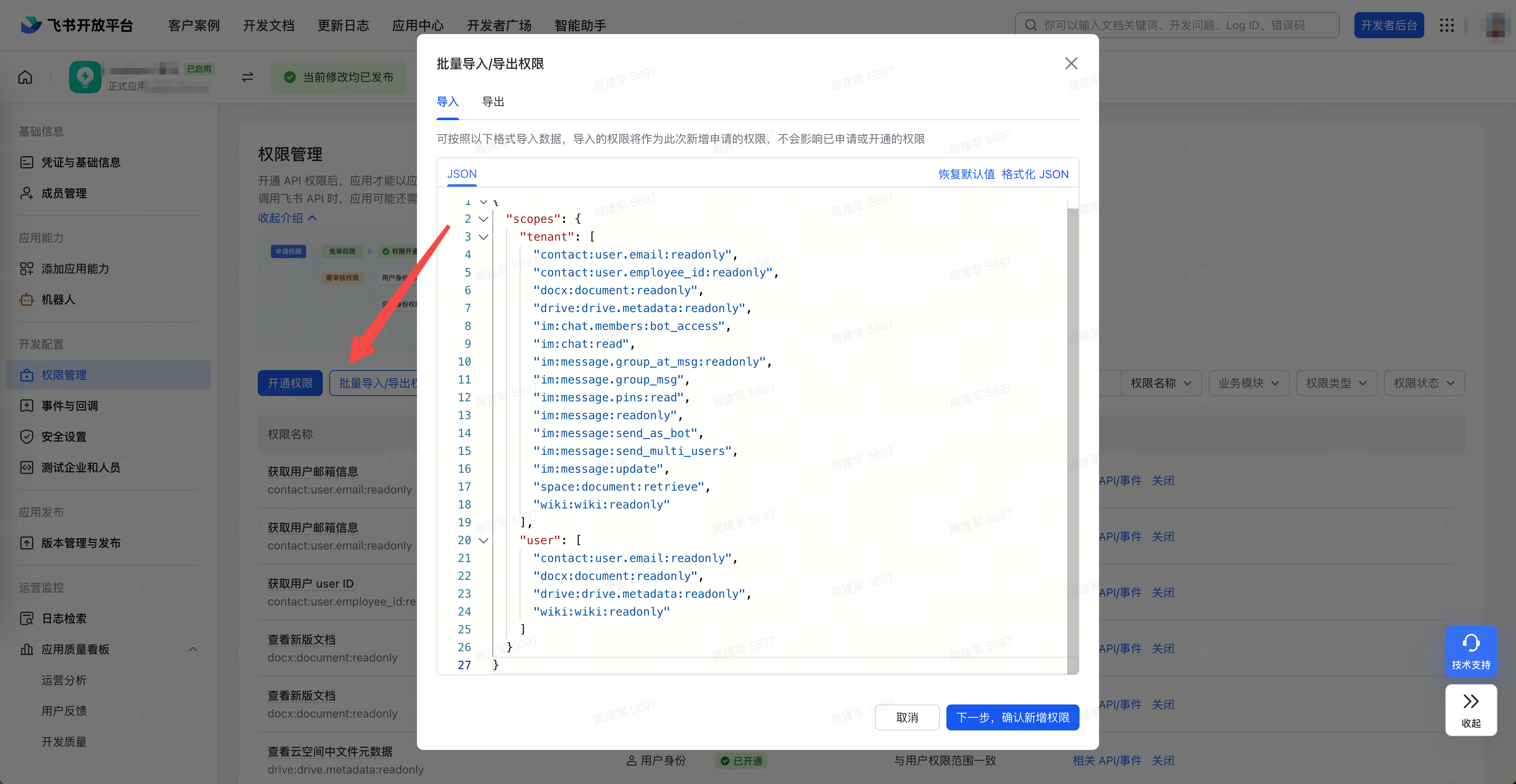Viewport: 1516px width, 784px height.
Task: Open 日志检索 in the sidebar
Action: coord(64,618)
